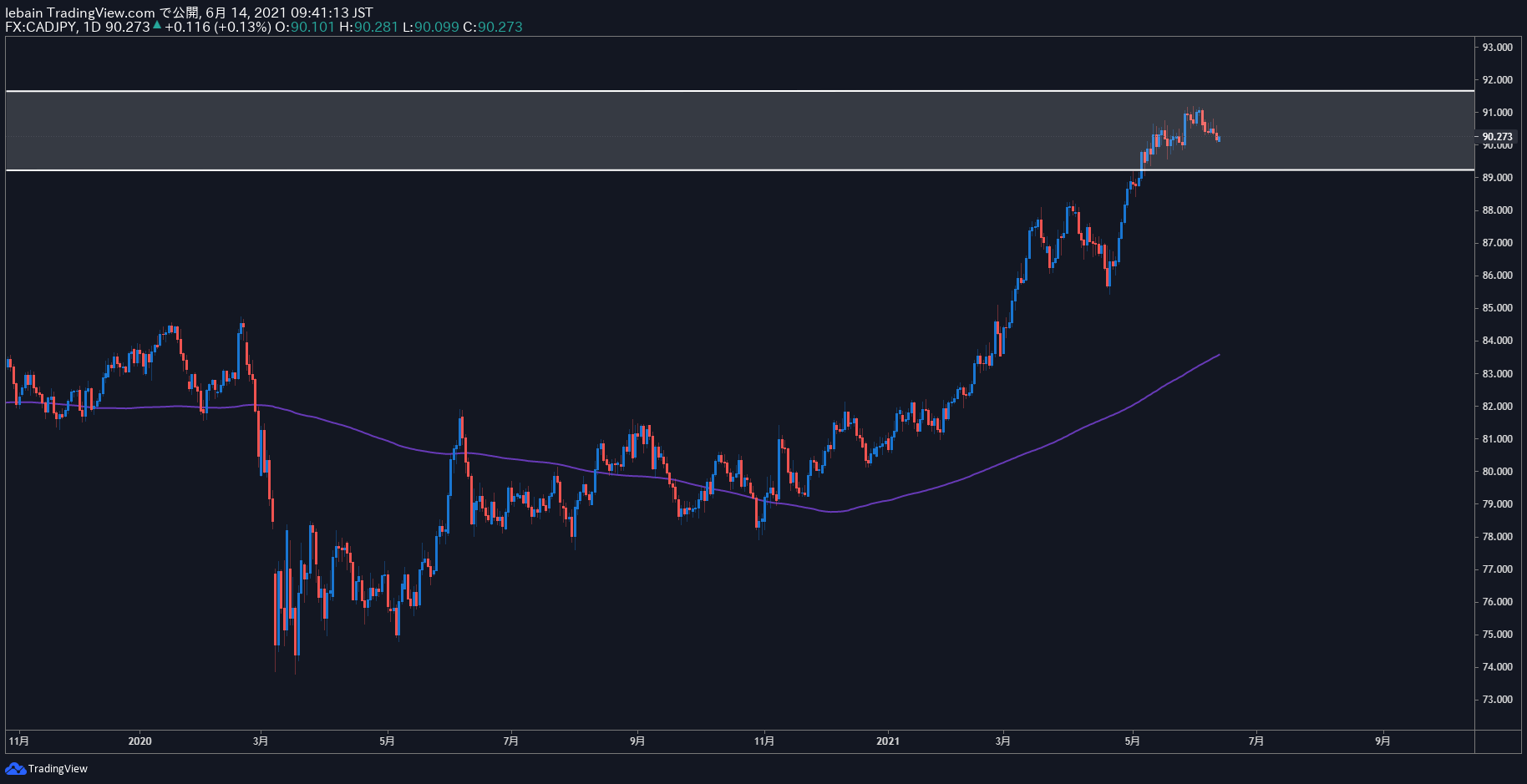The height and width of the screenshot is (784, 1527).
Task: Click the 9月 label before second 11月
Action: click(x=637, y=741)
